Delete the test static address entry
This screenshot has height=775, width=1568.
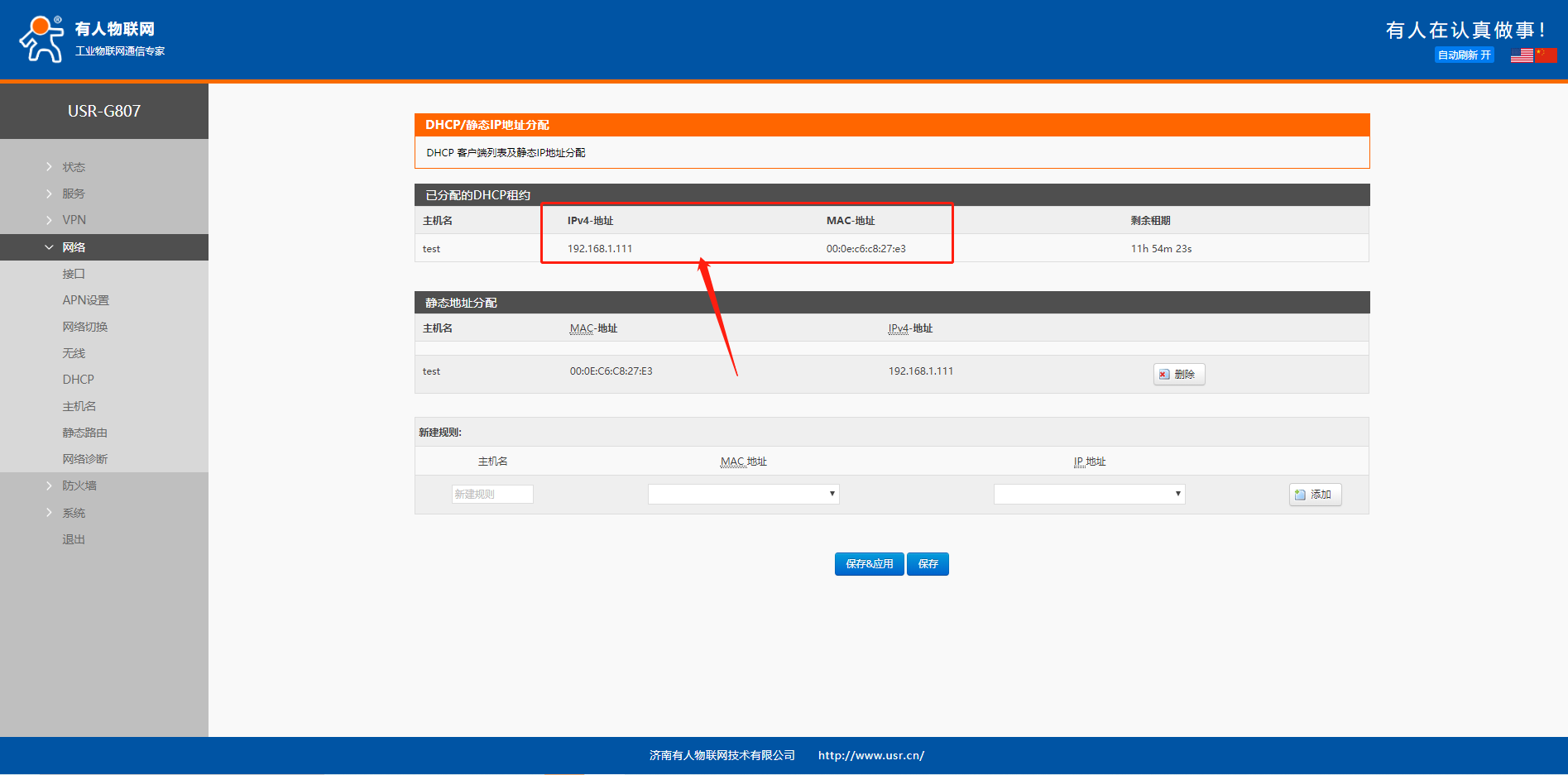point(1178,375)
